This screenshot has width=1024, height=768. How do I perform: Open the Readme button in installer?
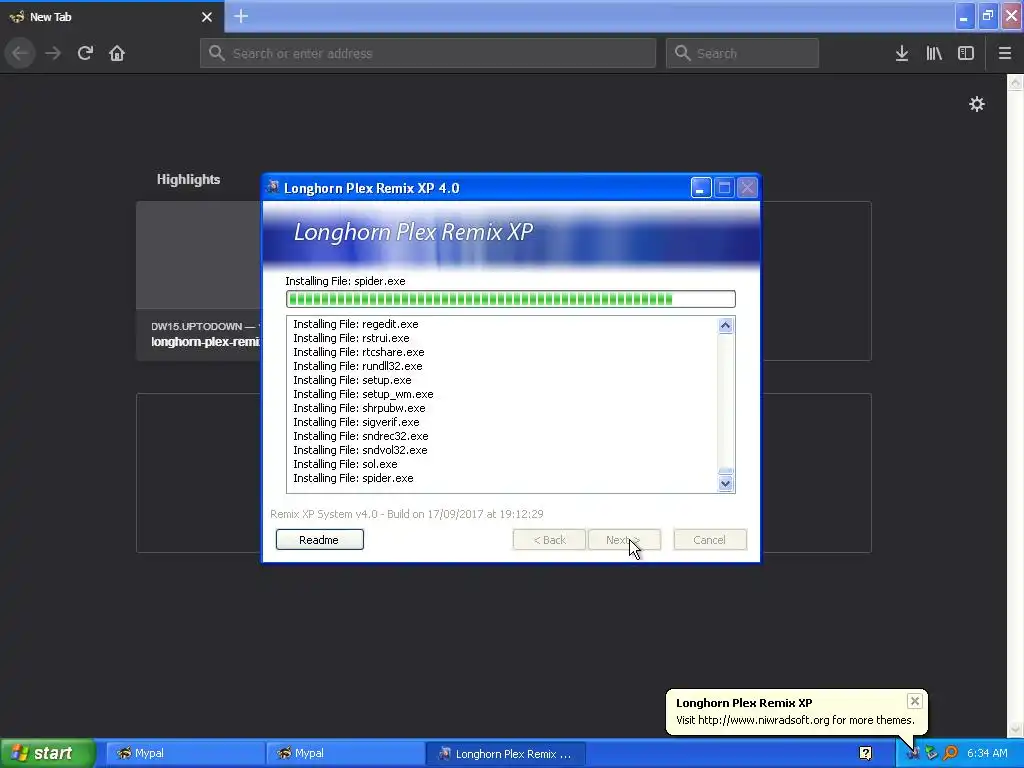coord(319,539)
